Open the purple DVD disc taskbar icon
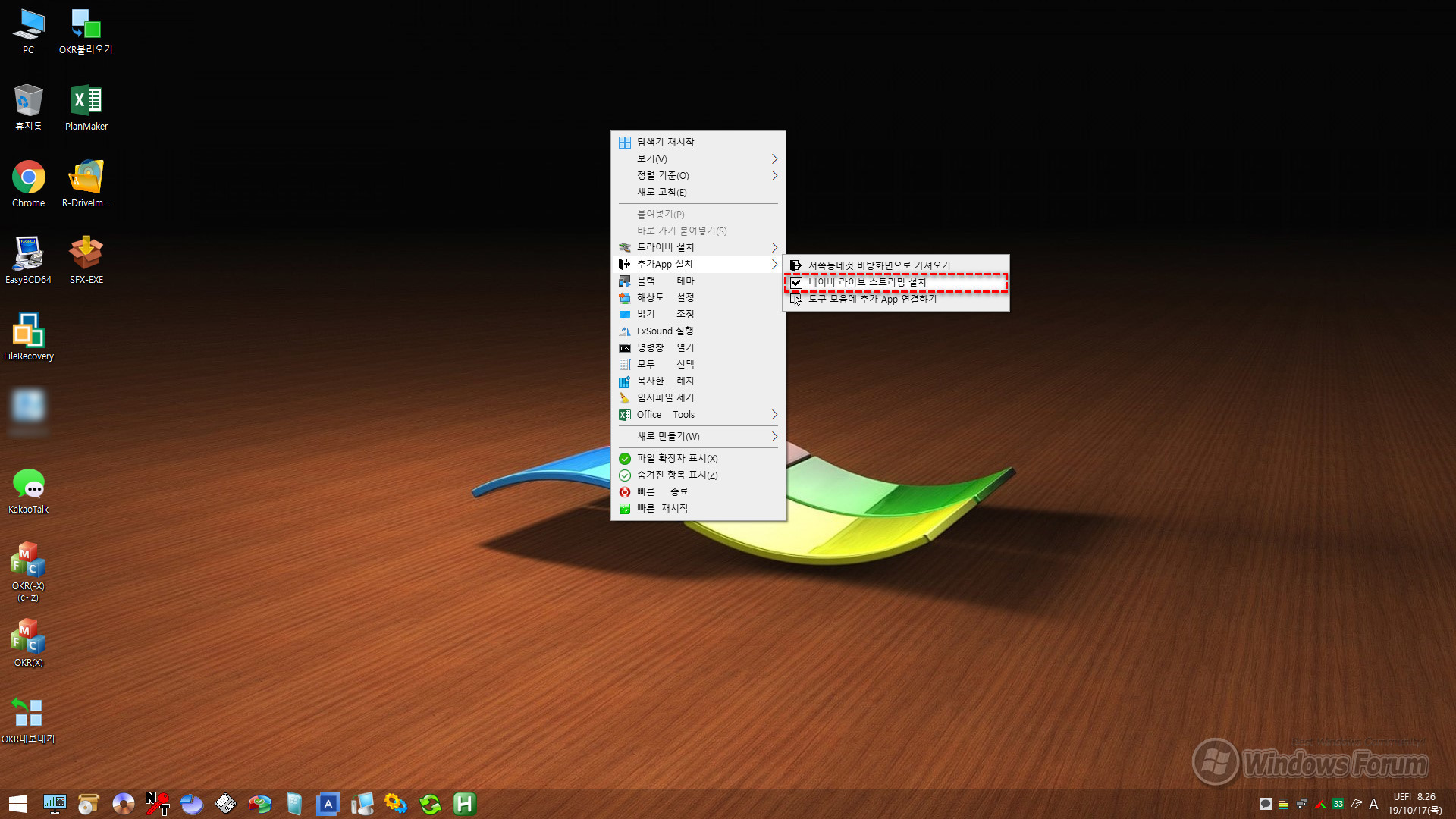The height and width of the screenshot is (819, 1456). click(x=123, y=804)
